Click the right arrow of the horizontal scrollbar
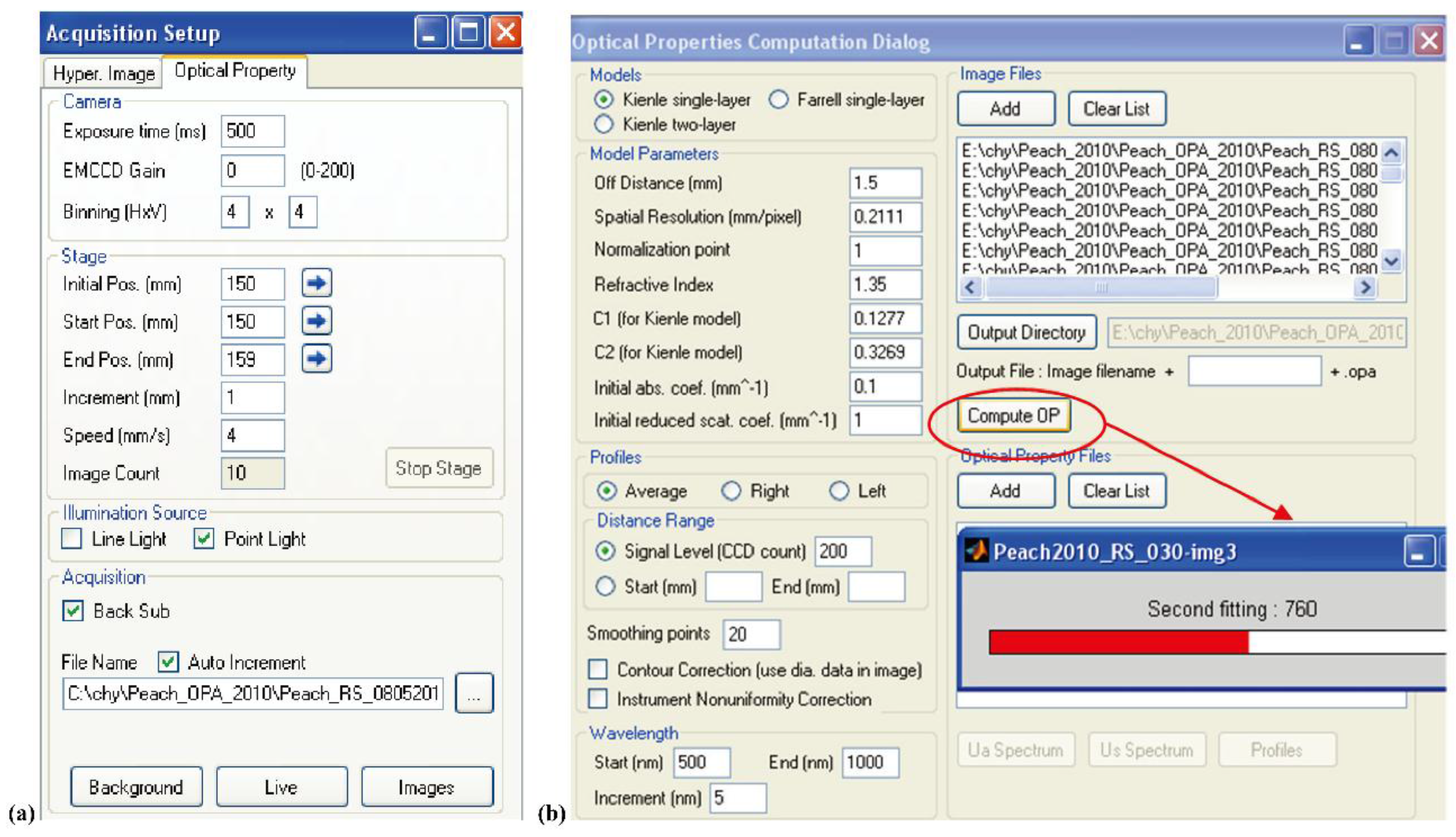 [x=1365, y=287]
